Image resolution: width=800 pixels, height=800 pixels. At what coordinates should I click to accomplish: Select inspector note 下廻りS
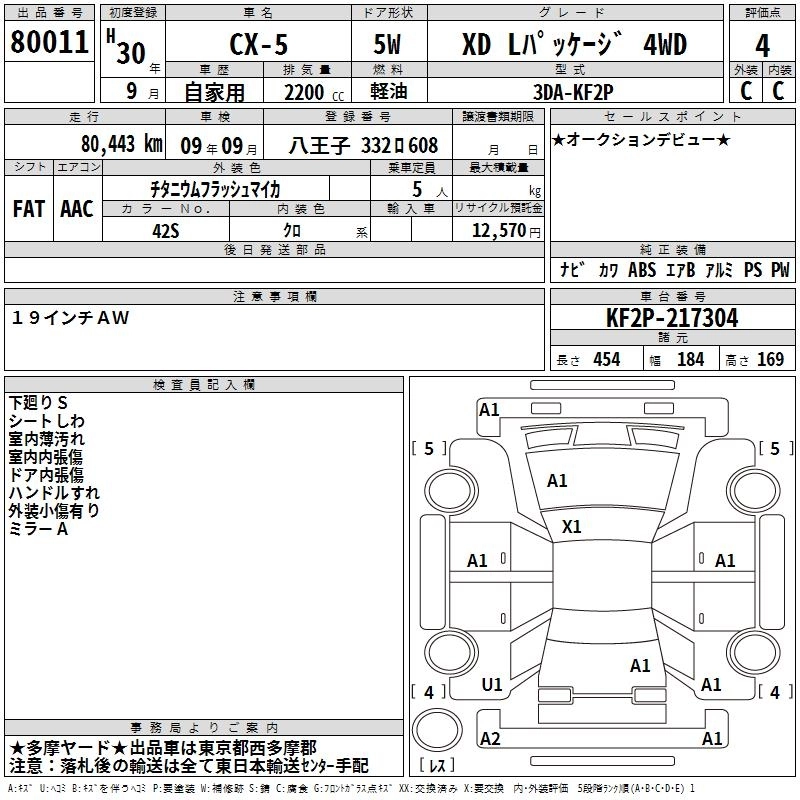click(x=38, y=403)
